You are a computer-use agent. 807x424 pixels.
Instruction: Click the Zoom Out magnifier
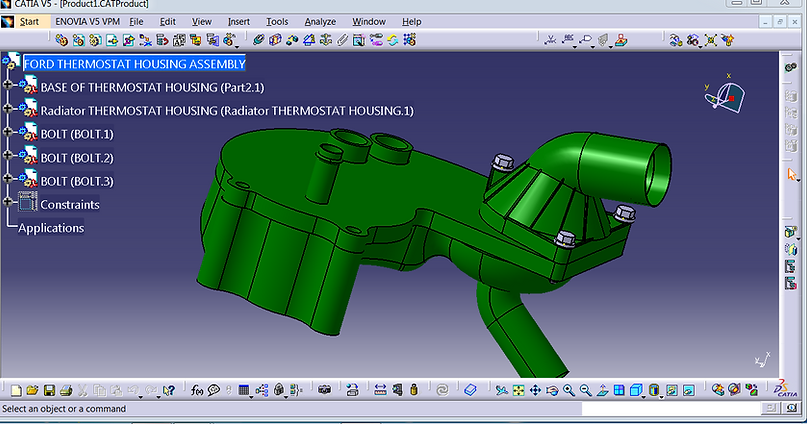click(585, 391)
